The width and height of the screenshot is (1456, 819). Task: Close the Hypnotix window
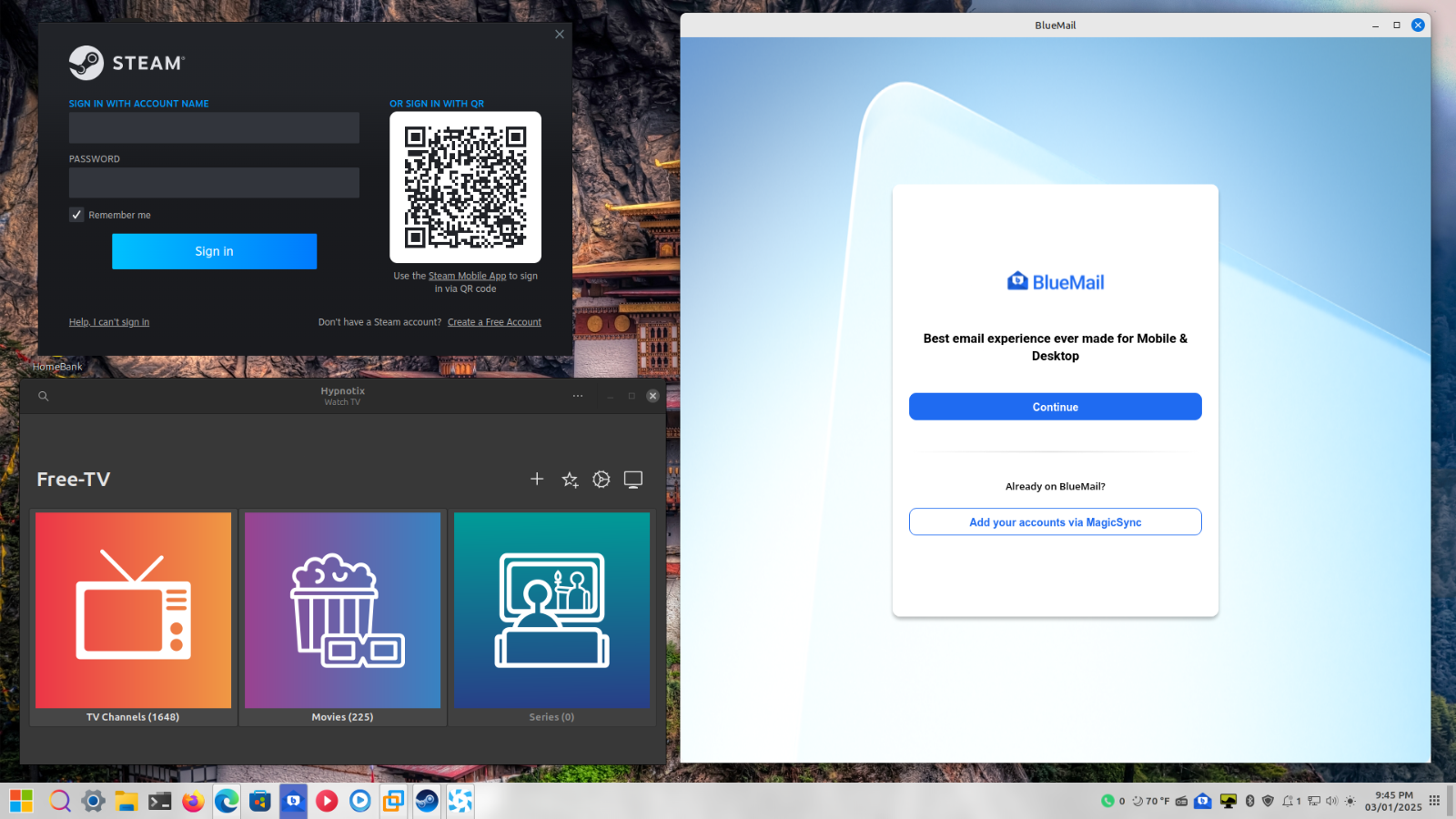tap(652, 396)
